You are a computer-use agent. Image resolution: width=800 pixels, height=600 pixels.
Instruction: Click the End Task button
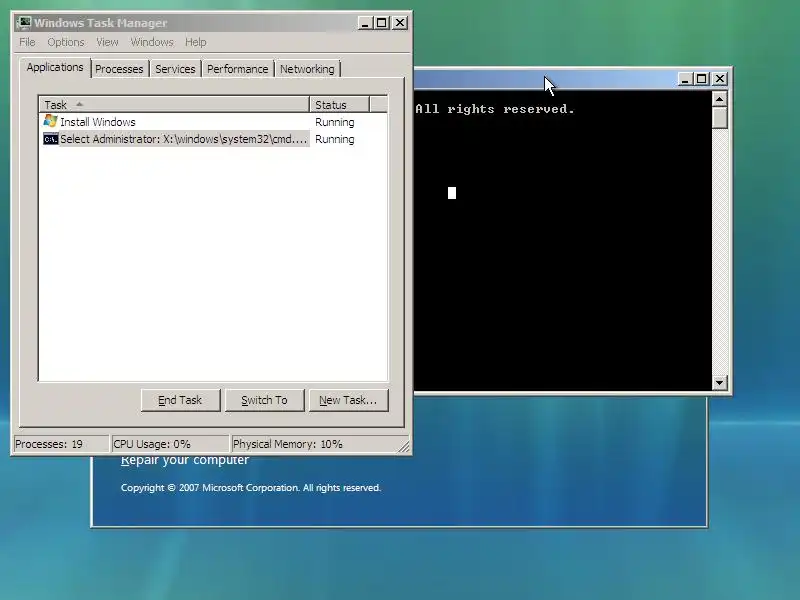pyautogui.click(x=180, y=400)
